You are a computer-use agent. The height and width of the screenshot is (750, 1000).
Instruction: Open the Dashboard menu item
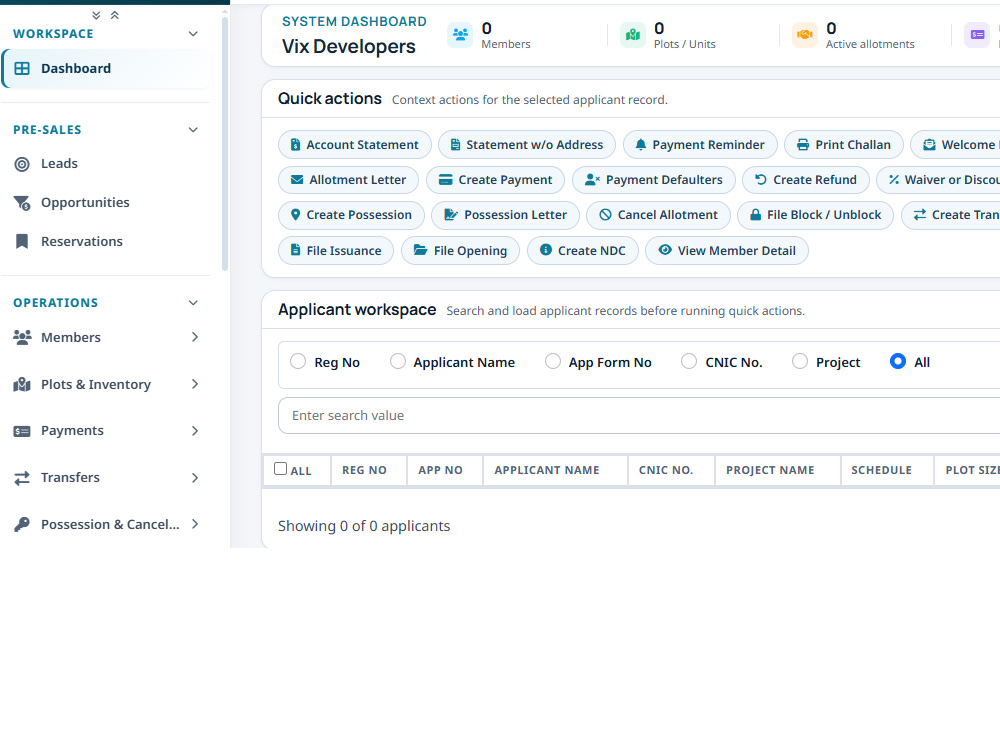click(106, 68)
